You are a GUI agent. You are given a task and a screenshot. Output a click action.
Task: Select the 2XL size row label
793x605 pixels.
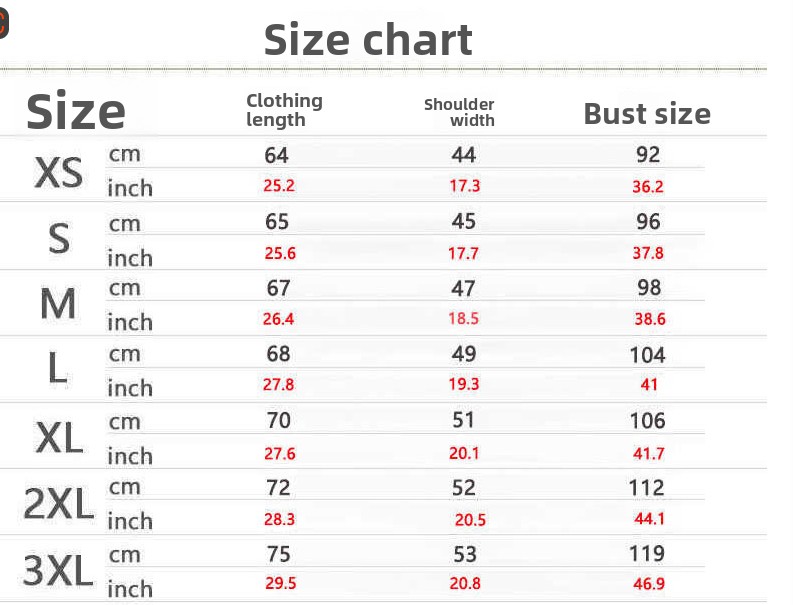[58, 505]
